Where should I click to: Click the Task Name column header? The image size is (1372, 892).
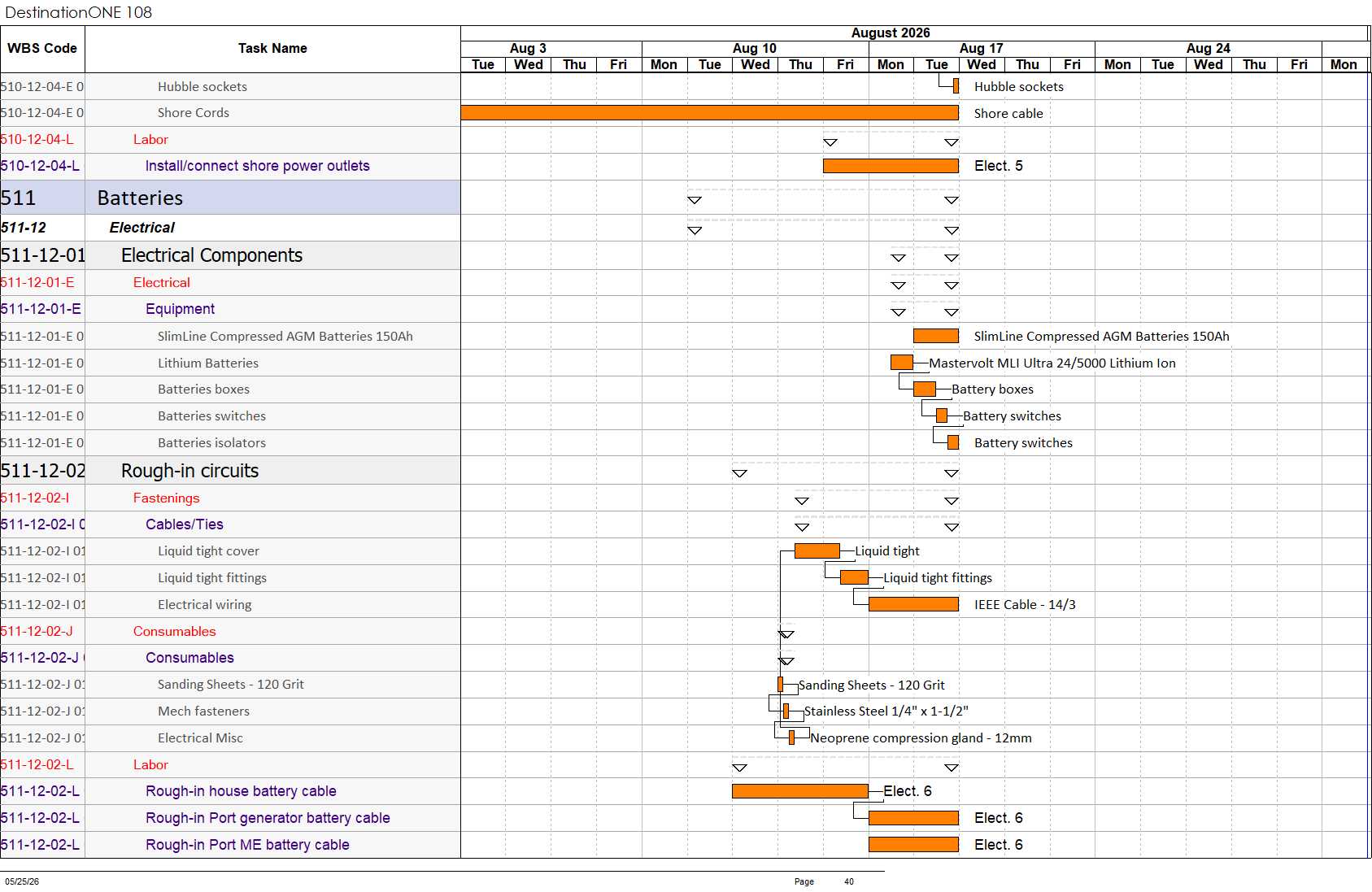272,49
